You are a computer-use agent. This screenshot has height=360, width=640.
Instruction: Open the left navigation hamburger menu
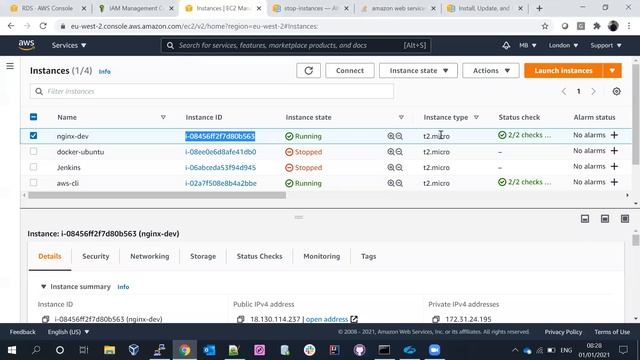point(10,66)
